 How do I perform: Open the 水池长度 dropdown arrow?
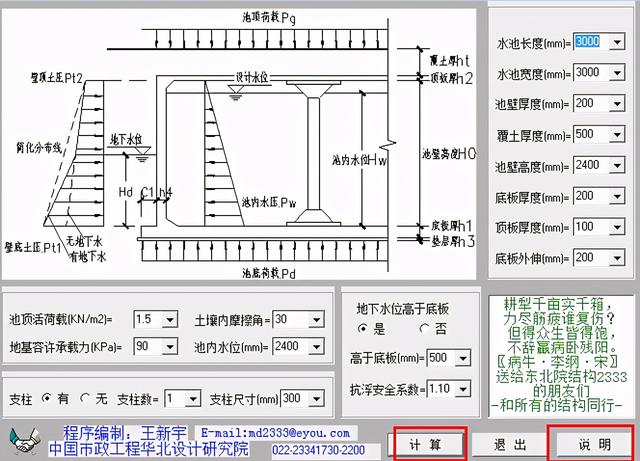[x=617, y=42]
